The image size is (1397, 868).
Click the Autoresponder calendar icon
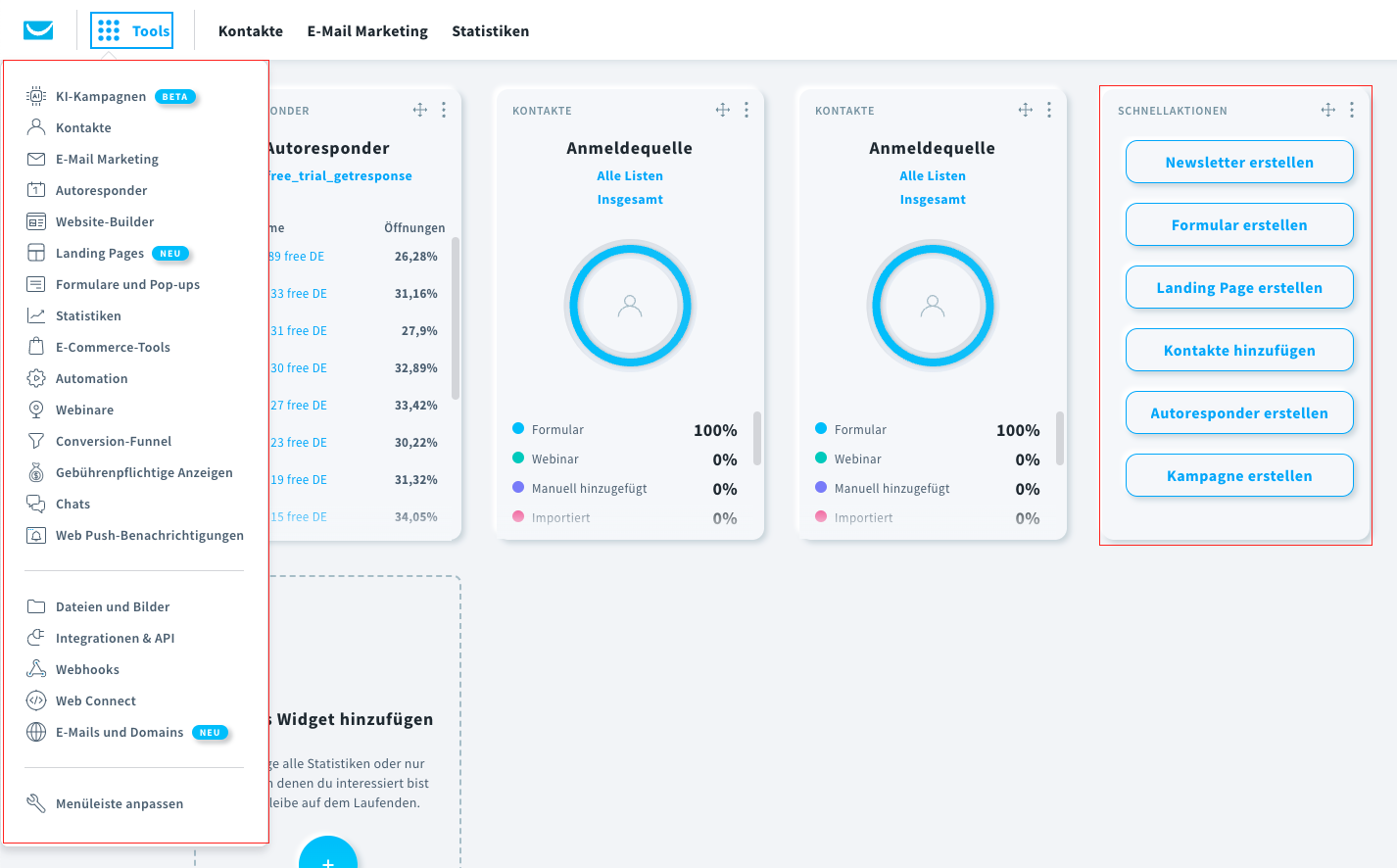point(36,190)
